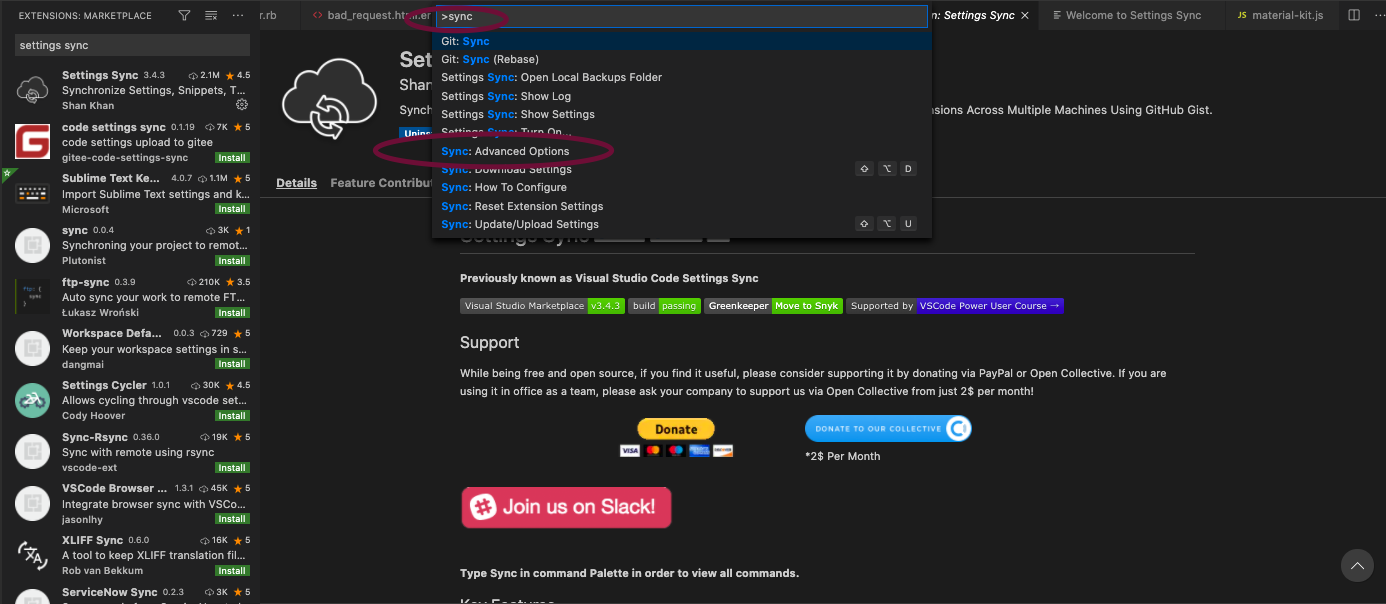Image resolution: width=1386 pixels, height=604 pixels.
Task: Open Visual Studio Marketplace version badge
Action: pos(543,306)
